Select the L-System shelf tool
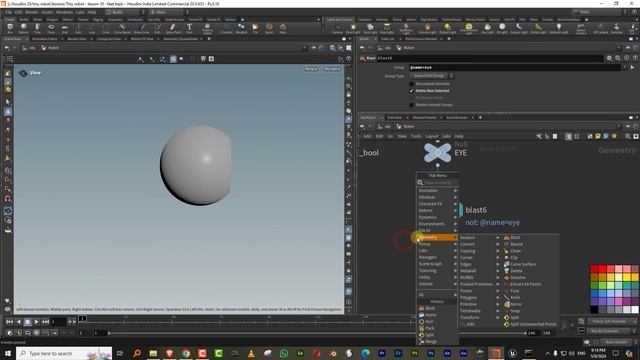Viewport: 640px width, 360px height. coord(226,28)
